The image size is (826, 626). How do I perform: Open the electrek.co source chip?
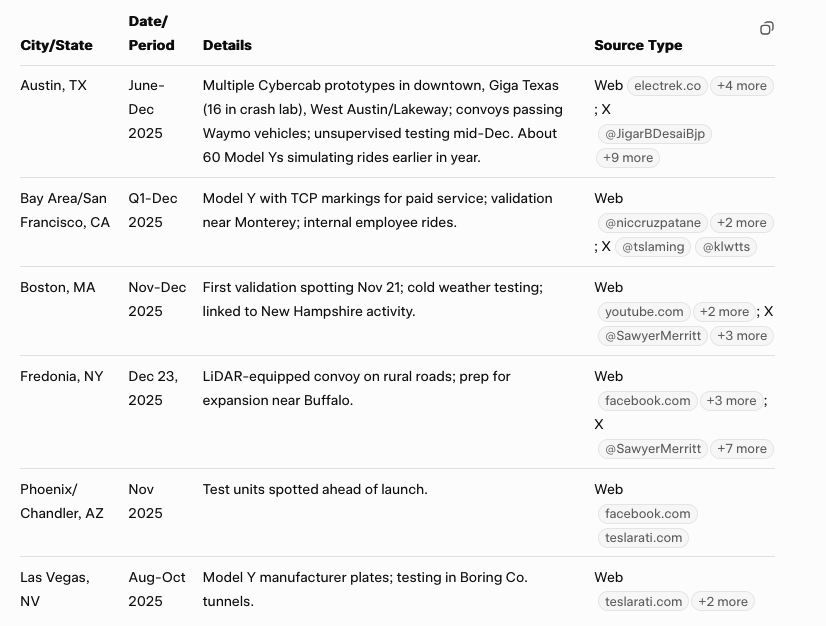point(668,86)
